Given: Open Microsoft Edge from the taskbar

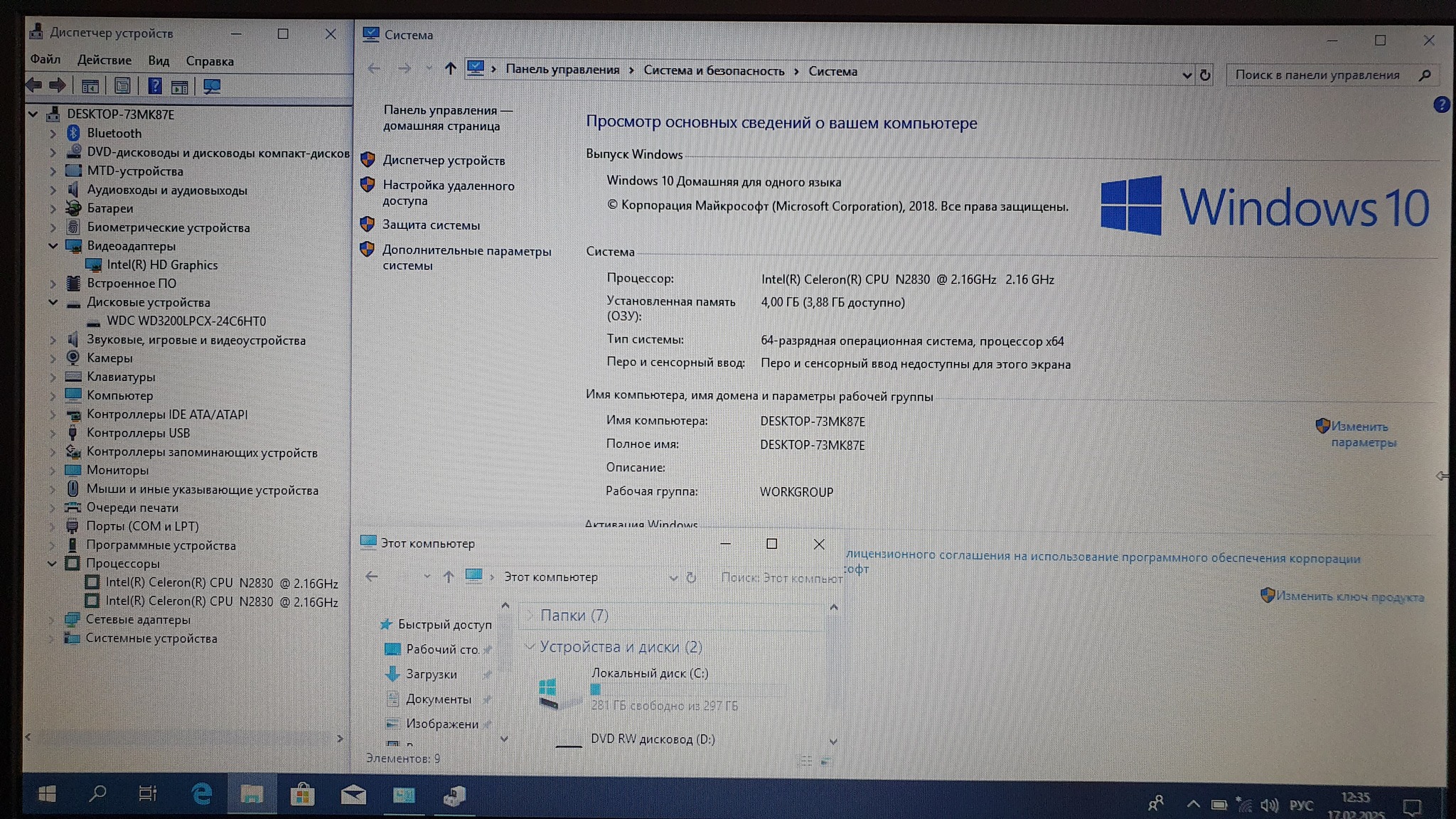Looking at the screenshot, I should [202, 794].
